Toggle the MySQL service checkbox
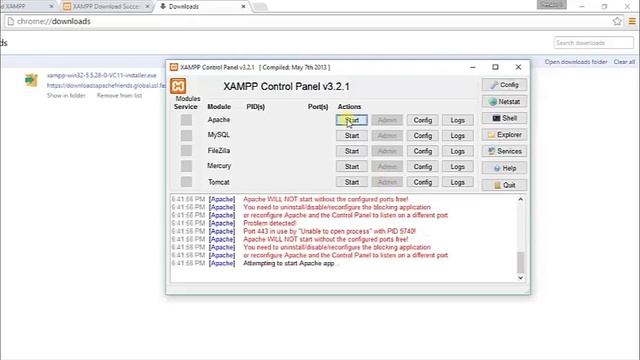The width and height of the screenshot is (640, 360). click(x=187, y=135)
